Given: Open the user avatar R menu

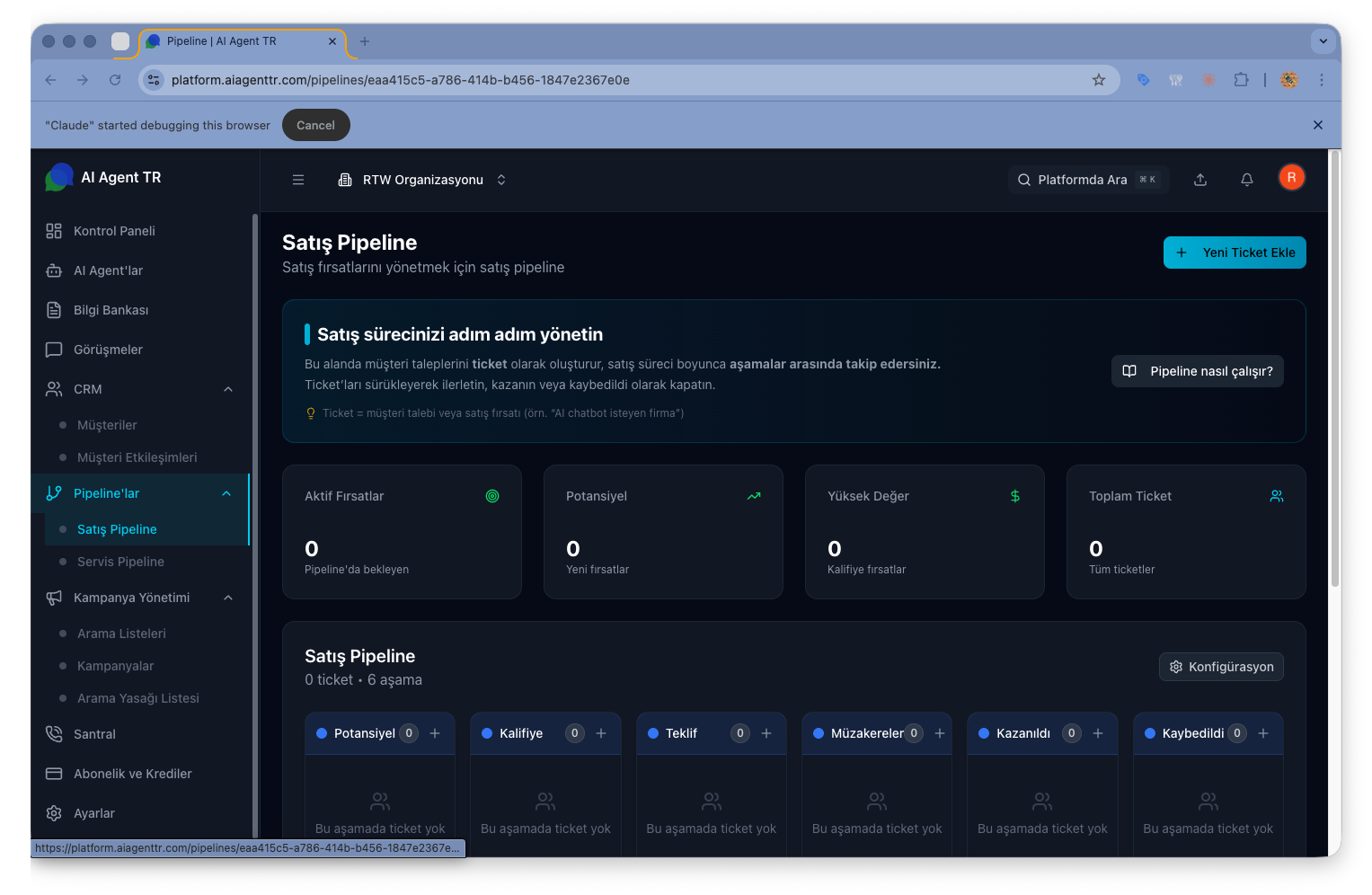Looking at the screenshot, I should 1291,177.
